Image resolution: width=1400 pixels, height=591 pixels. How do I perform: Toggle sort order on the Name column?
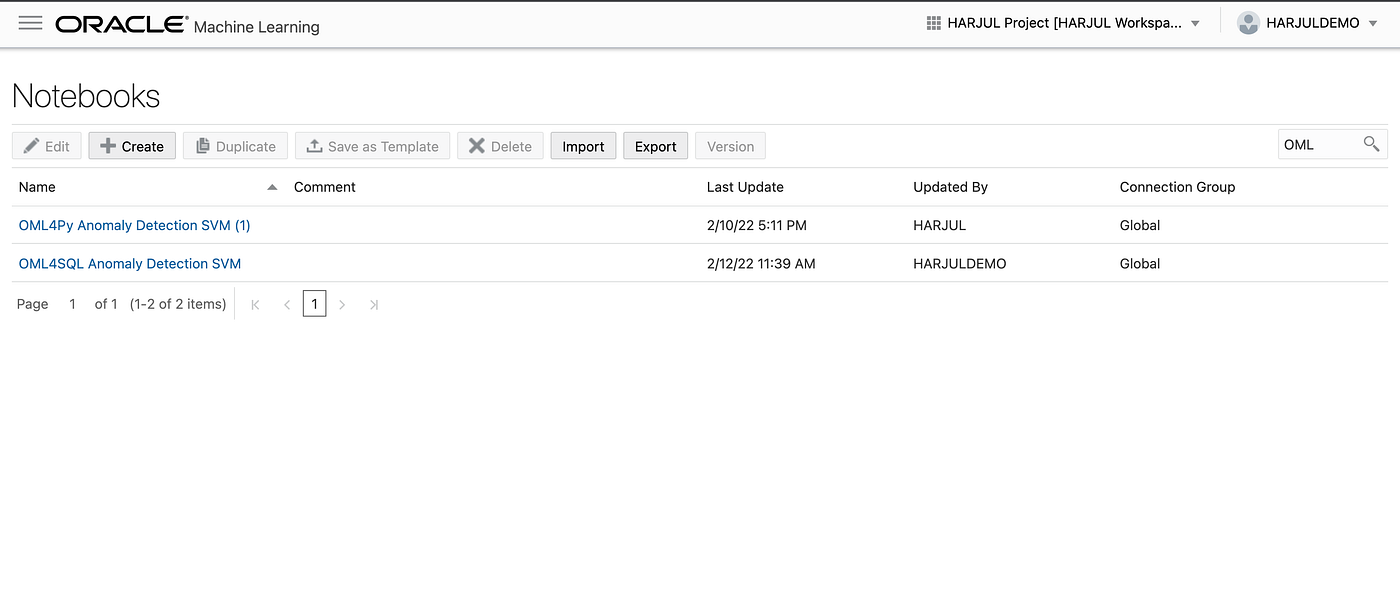(270, 187)
